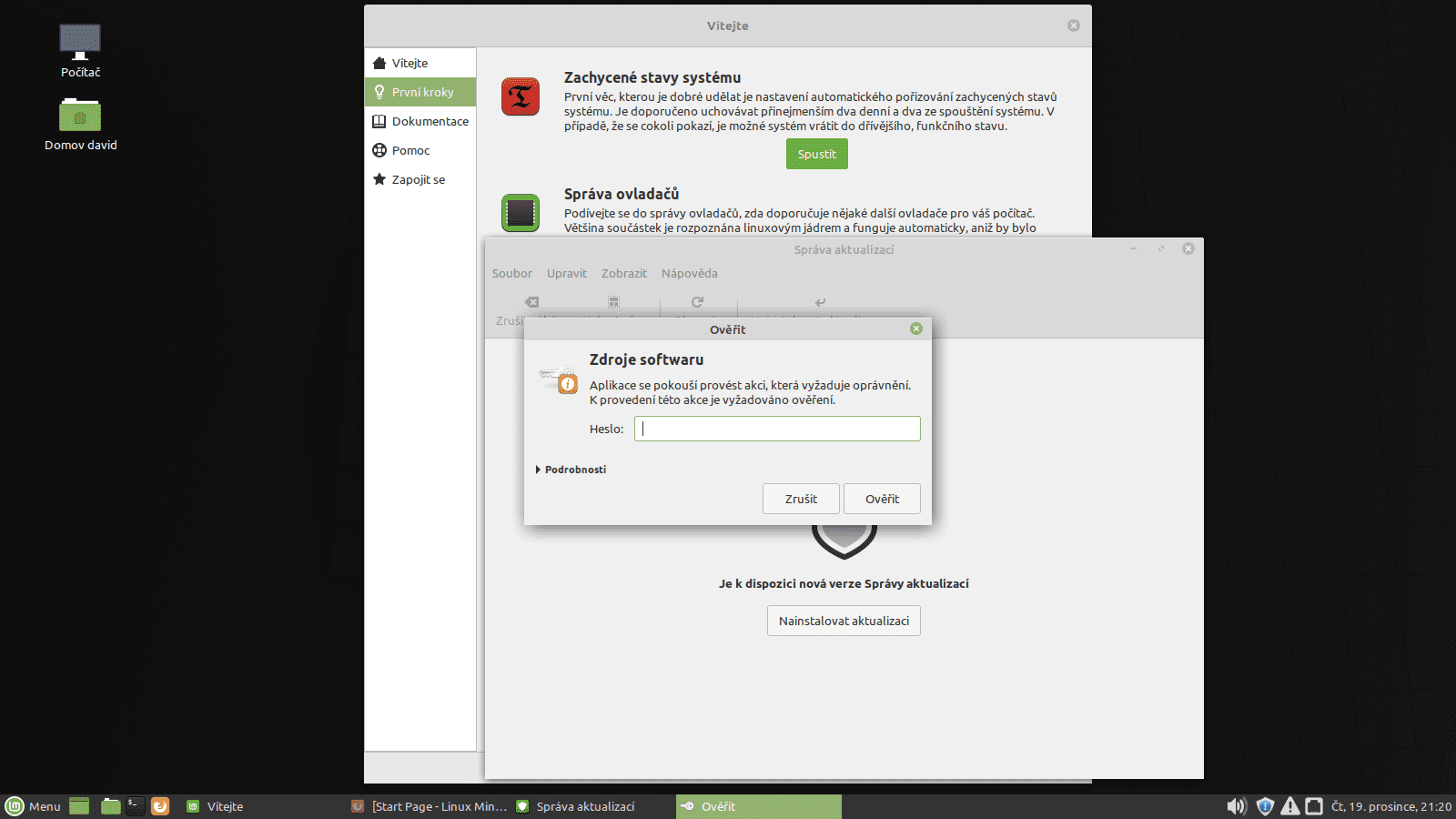1456x819 pixels.
Task: Click the Pomoc help icon in sidebar
Action: click(x=379, y=150)
